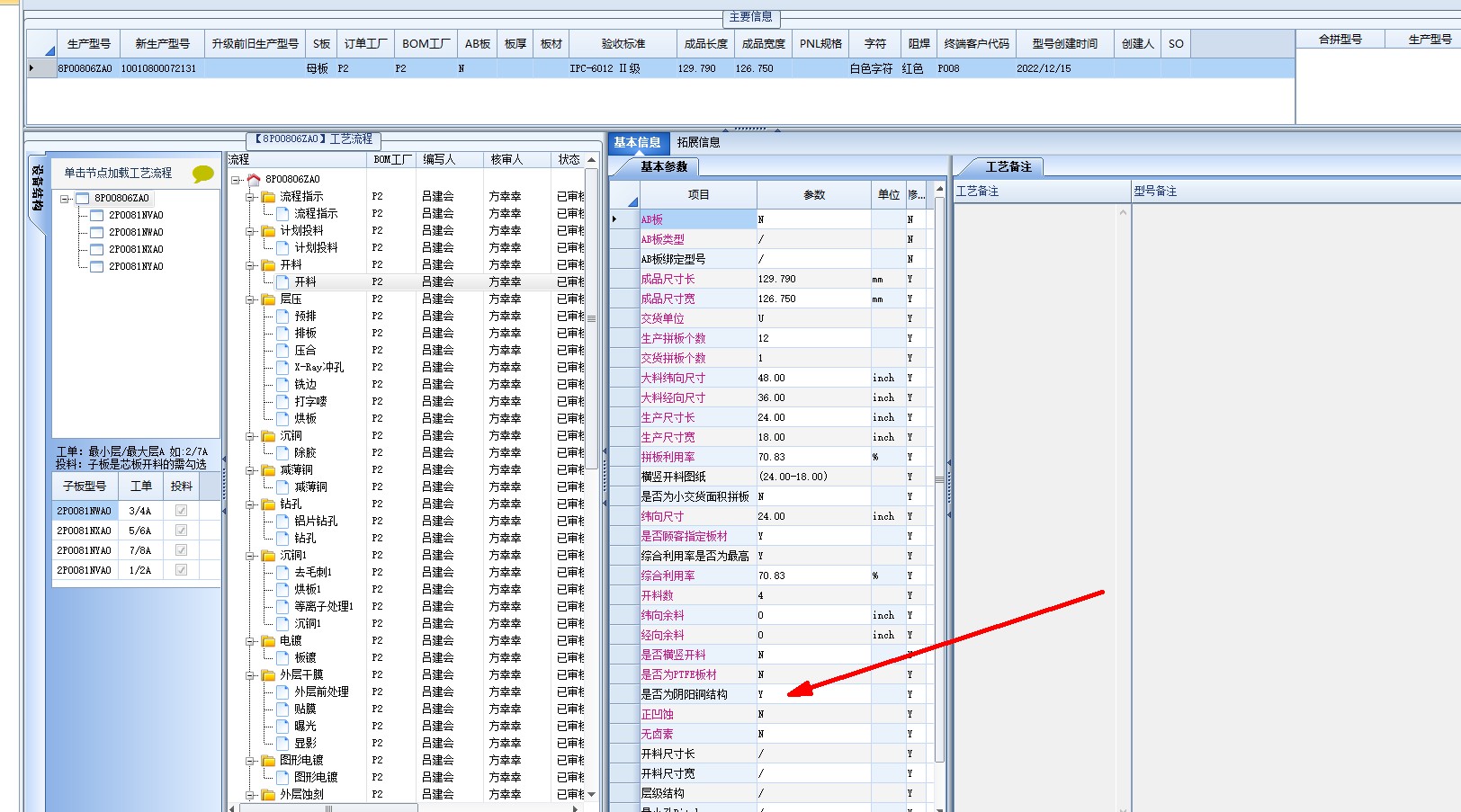
Task: Collapse the 外层干膜 group in process tree
Action: click(250, 675)
